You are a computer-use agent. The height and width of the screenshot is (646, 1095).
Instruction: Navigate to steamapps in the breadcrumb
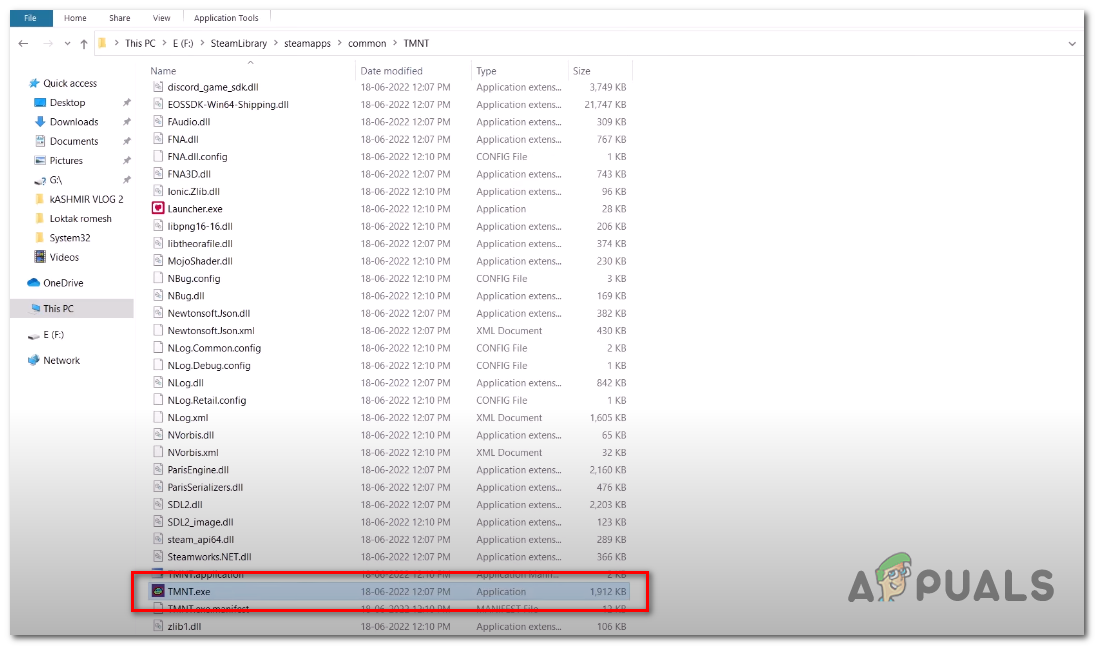307,43
